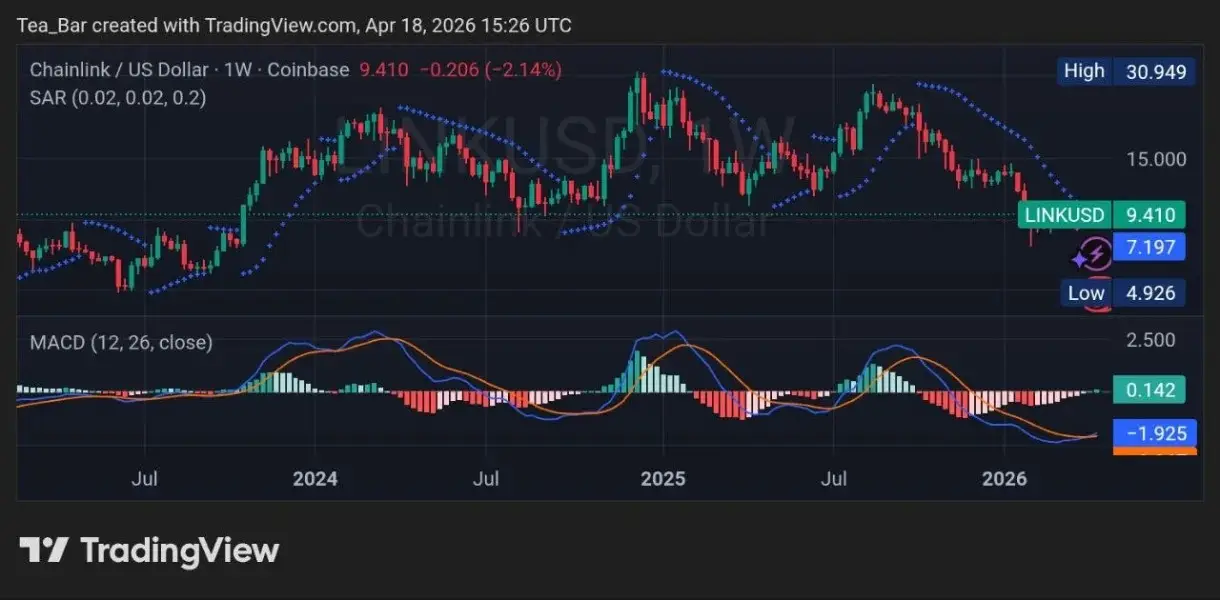Select the blue 7.197 price badge
The height and width of the screenshot is (600, 1220).
tap(1151, 247)
